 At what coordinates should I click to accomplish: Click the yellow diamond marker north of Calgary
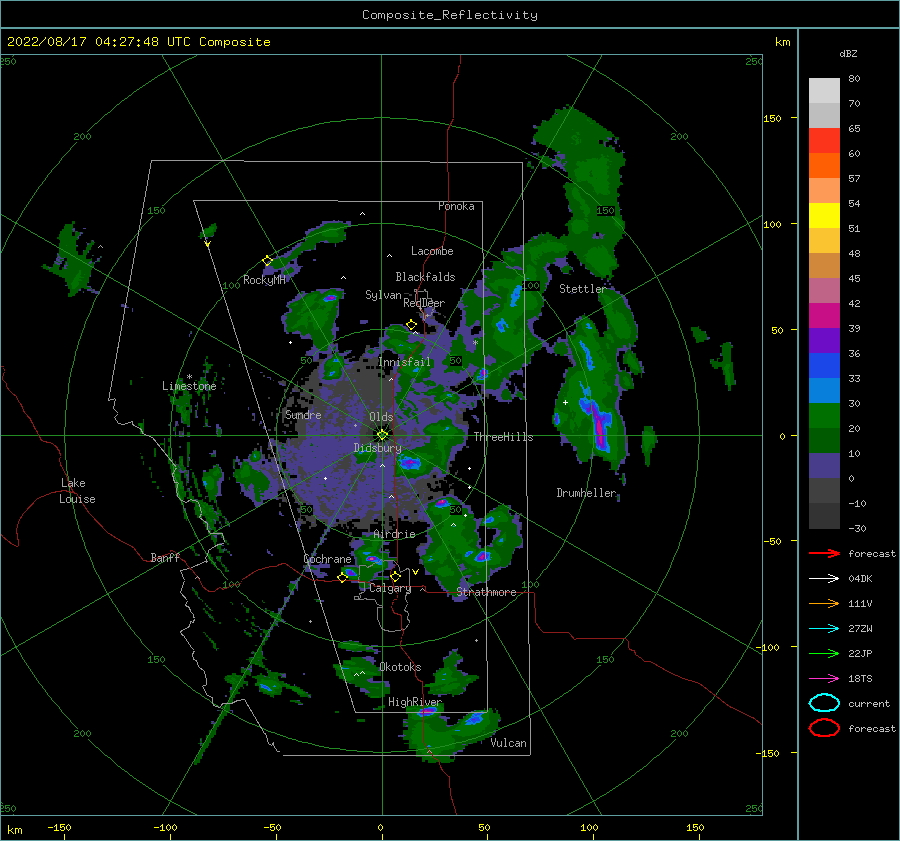[x=395, y=576]
